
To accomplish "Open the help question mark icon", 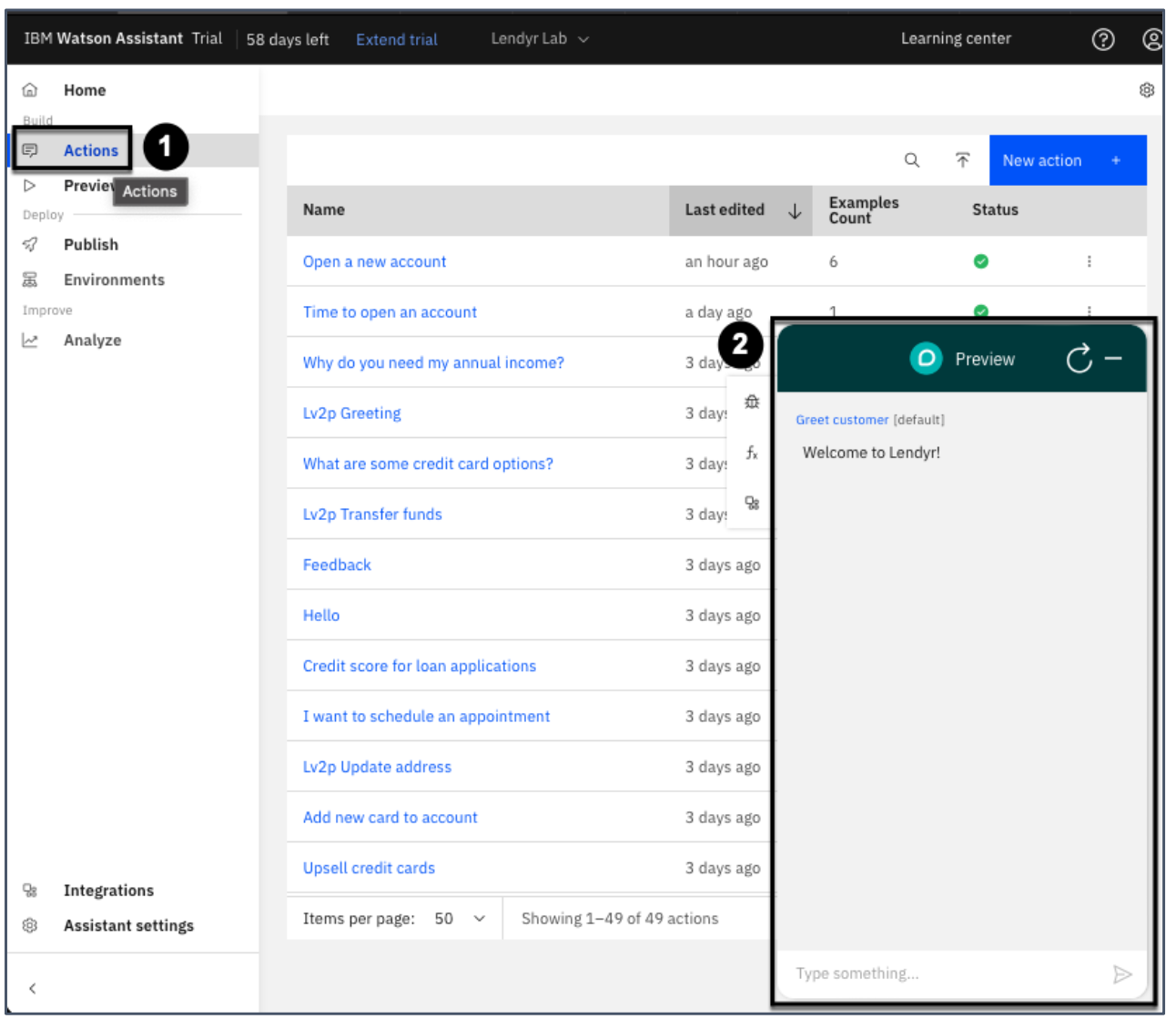I will [1103, 39].
